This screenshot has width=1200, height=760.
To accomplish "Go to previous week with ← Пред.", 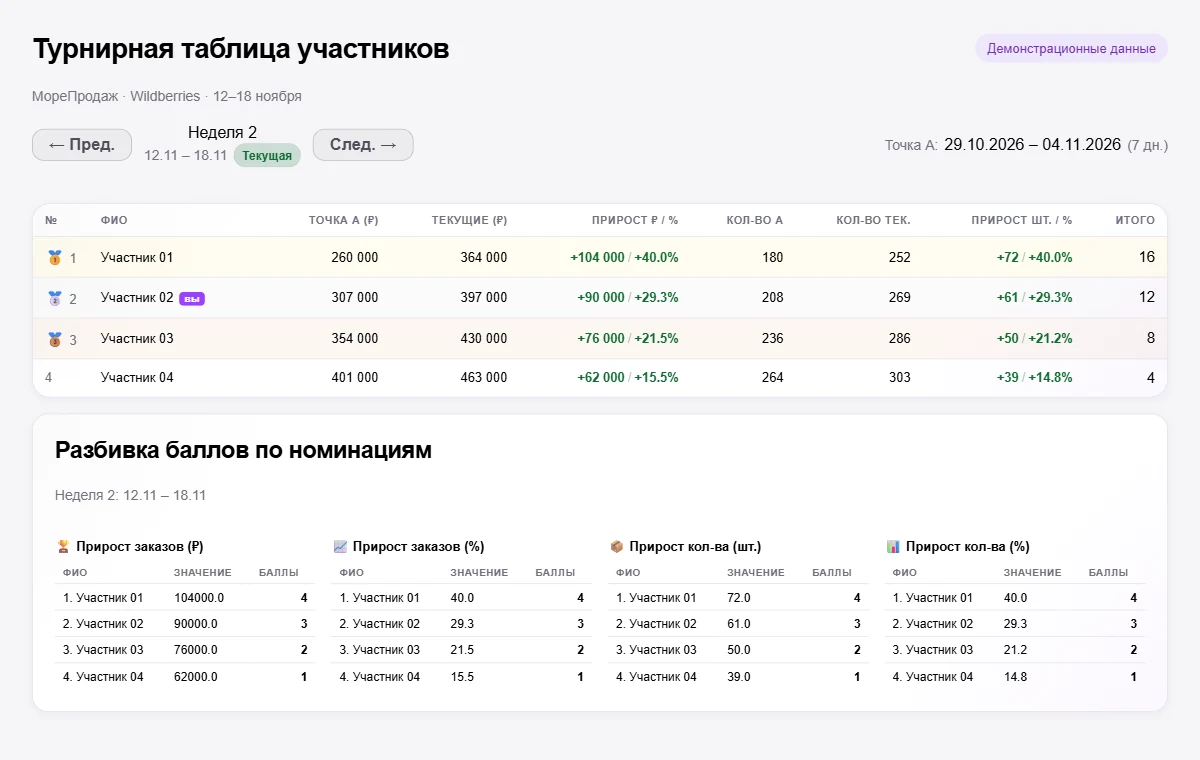I will (82, 145).
